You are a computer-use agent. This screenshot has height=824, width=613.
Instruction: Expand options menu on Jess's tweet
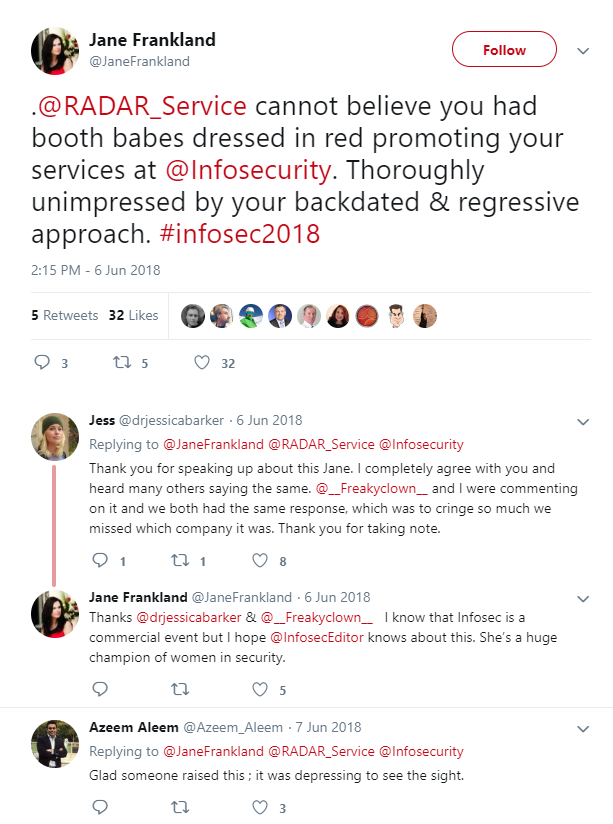point(584,422)
